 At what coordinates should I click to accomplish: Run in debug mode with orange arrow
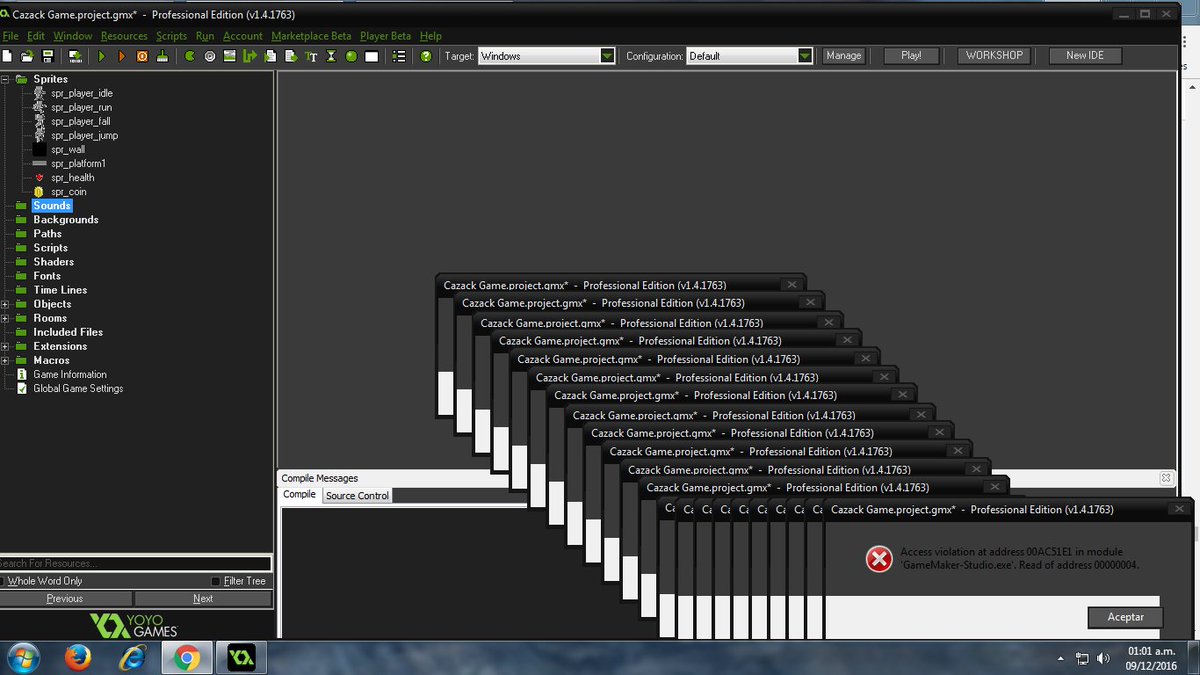point(121,56)
